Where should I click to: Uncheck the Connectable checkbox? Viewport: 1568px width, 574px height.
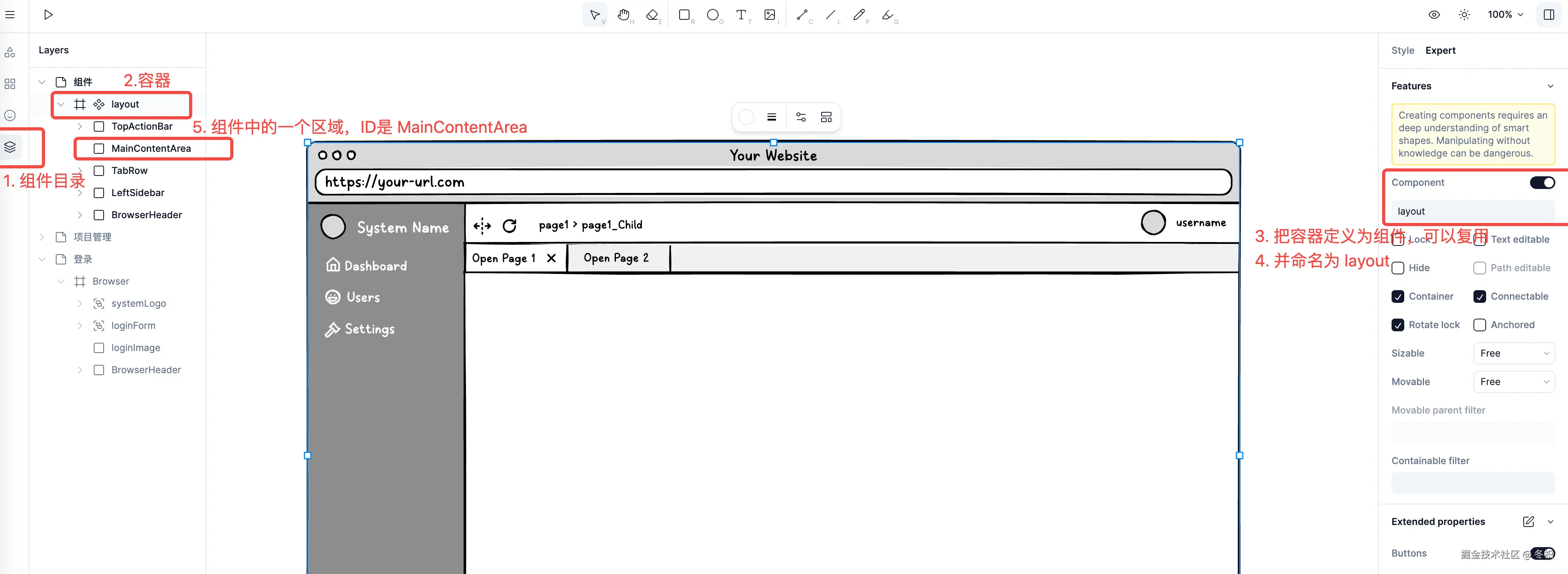click(1480, 297)
